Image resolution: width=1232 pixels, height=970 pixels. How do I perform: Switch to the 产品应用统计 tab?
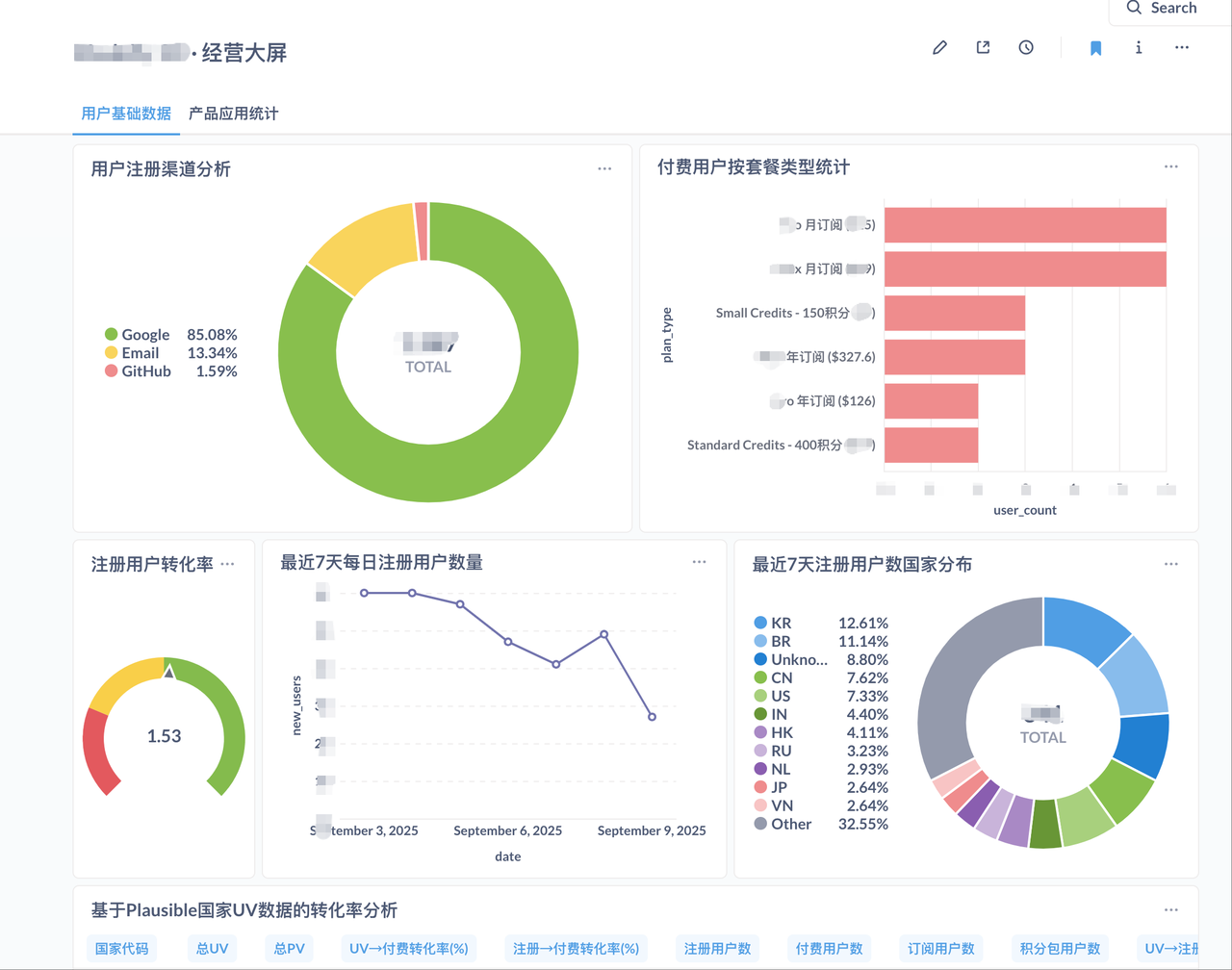[233, 114]
